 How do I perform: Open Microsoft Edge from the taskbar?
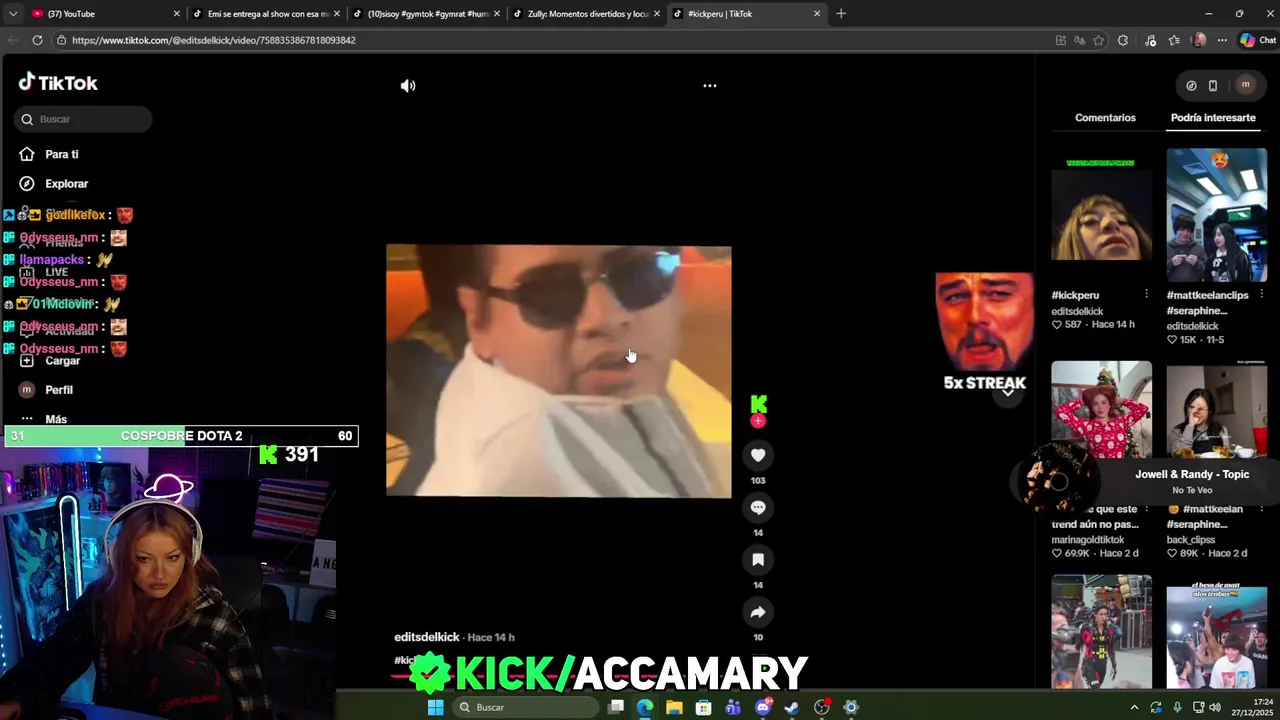[645, 707]
